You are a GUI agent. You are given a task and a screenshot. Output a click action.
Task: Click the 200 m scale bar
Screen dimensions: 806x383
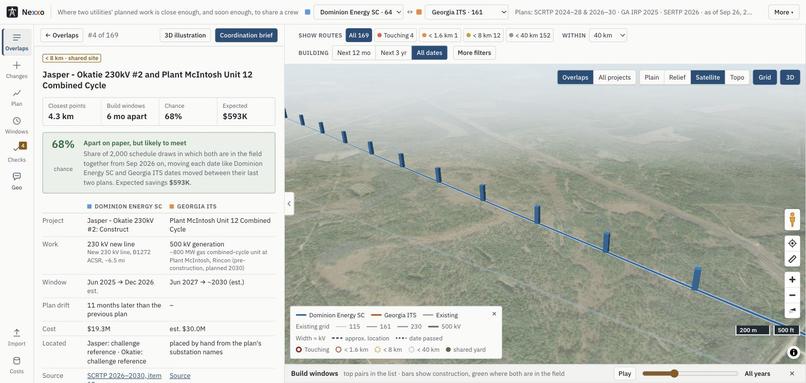pos(752,330)
